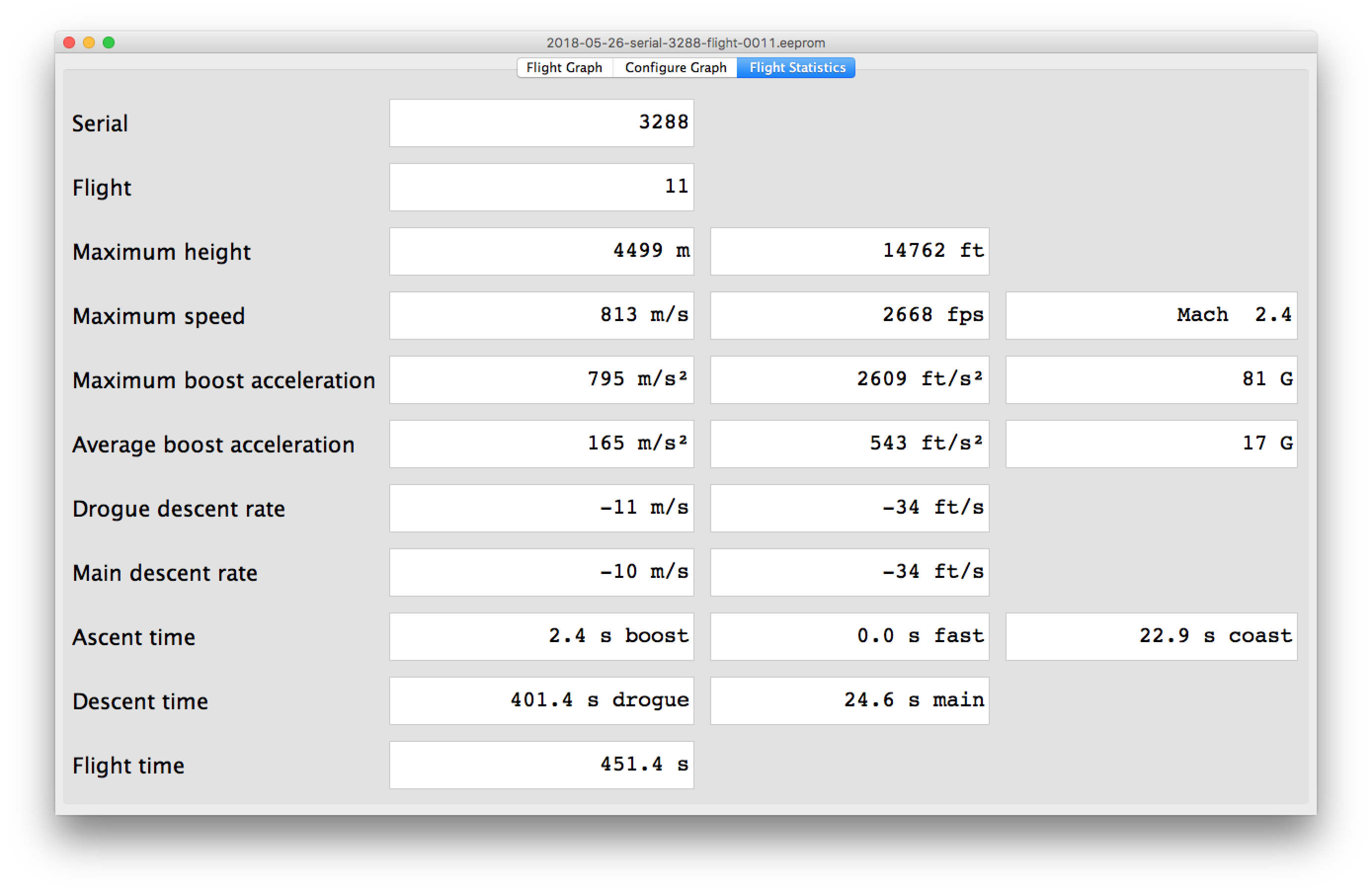Select the 165 m/s² average boost field

(541, 444)
